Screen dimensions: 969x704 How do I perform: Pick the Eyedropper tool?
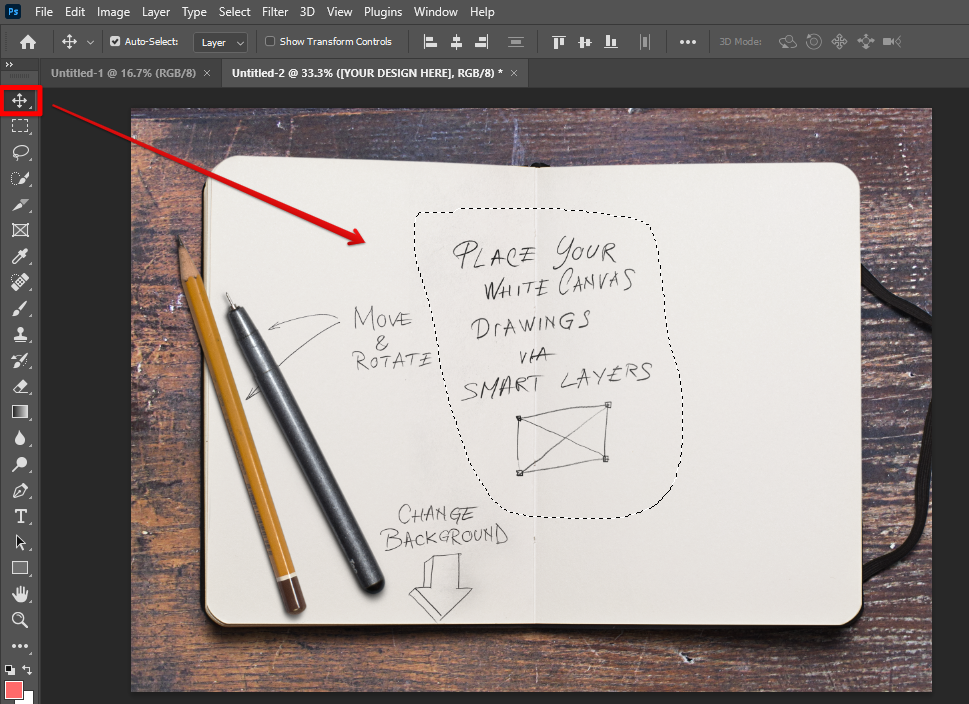point(20,256)
